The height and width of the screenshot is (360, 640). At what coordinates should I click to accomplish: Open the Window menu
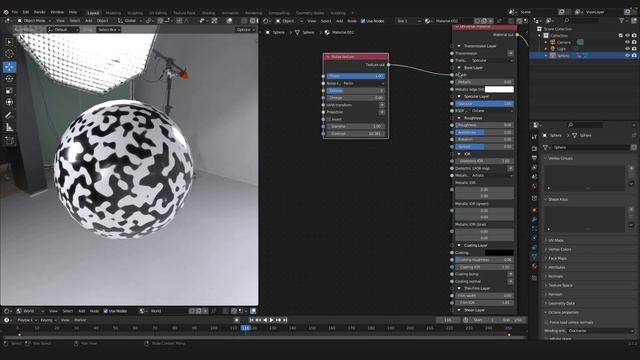[x=57, y=12]
